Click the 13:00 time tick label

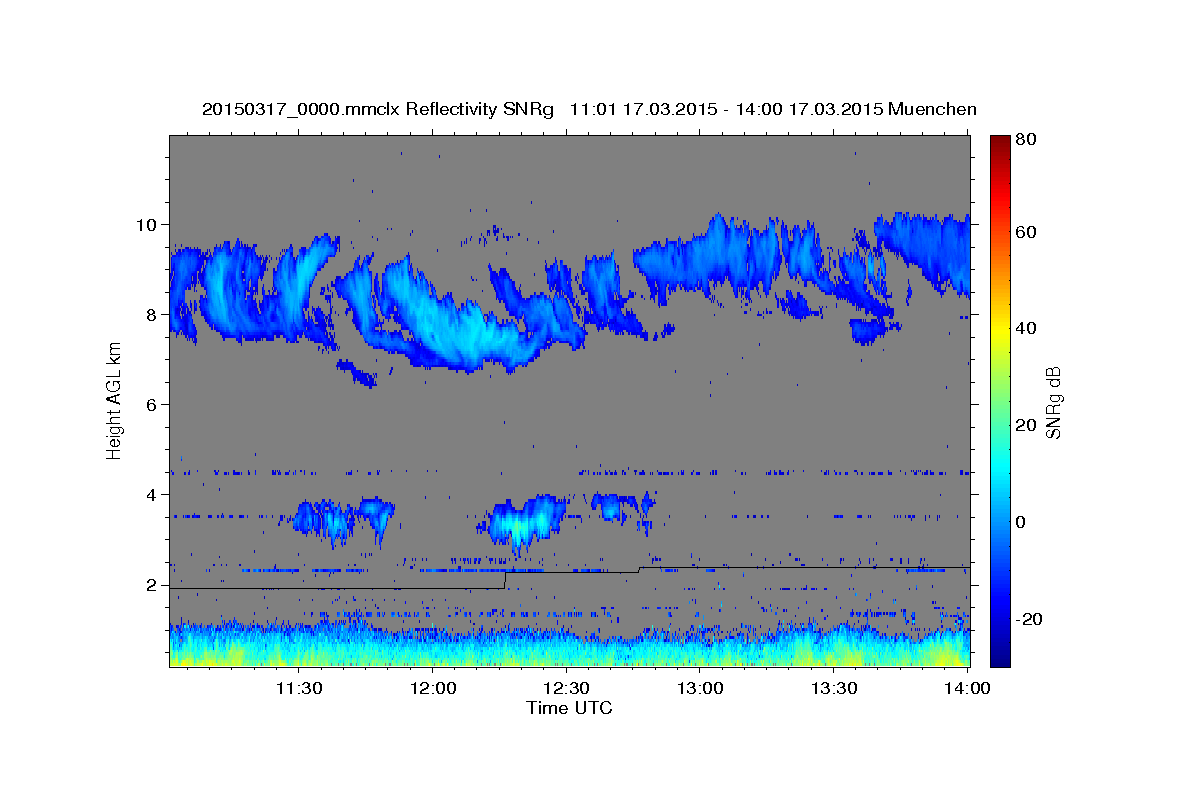click(x=700, y=689)
